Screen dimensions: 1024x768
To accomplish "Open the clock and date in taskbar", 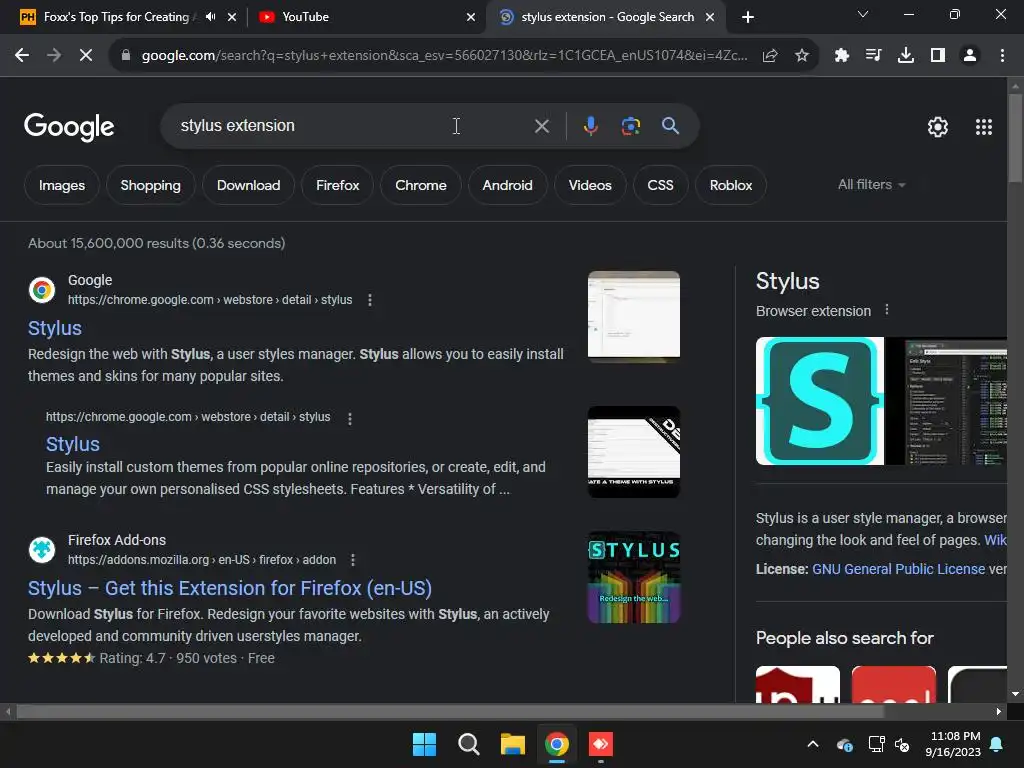I will coord(953,744).
